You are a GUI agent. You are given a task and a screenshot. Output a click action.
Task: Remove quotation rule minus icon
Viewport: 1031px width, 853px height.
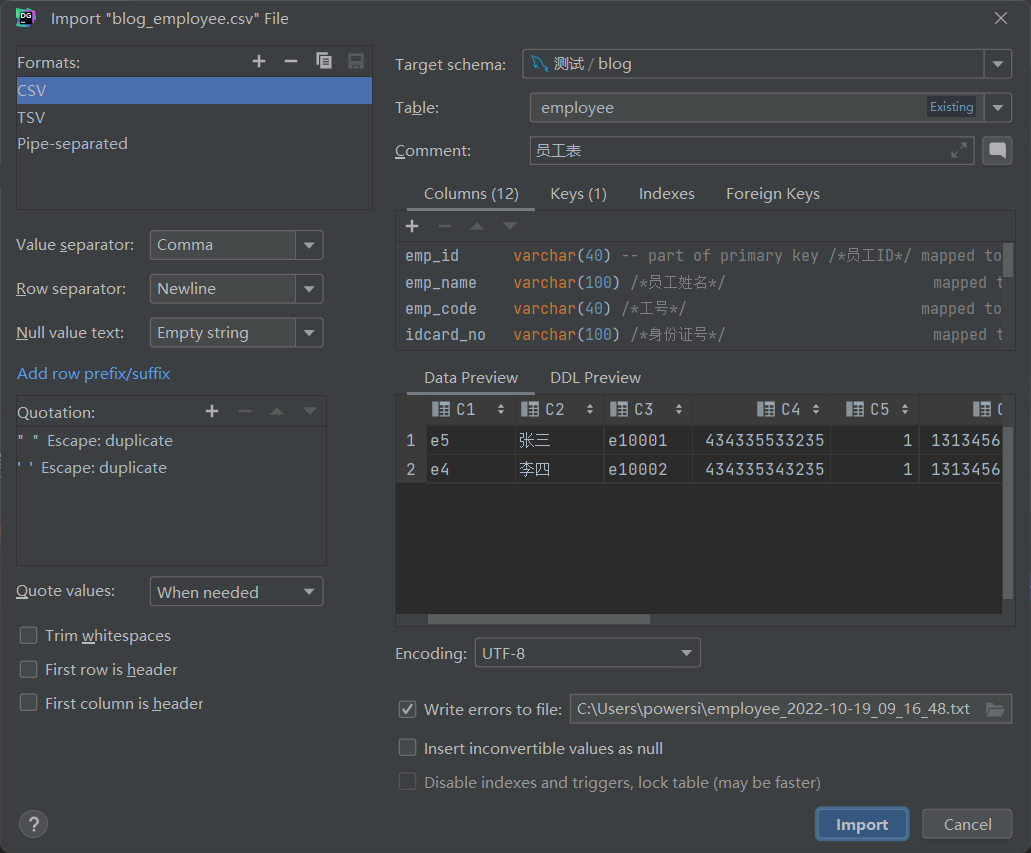245,411
